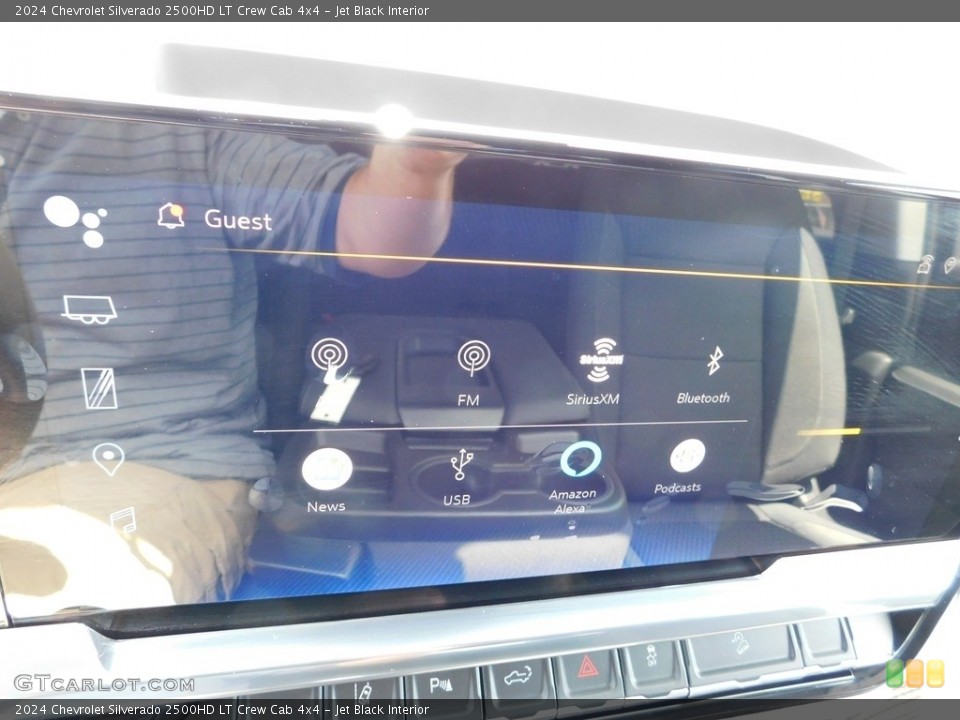Tap the location status icon in the top bar
Screen dimensions: 960x720
click(x=951, y=264)
